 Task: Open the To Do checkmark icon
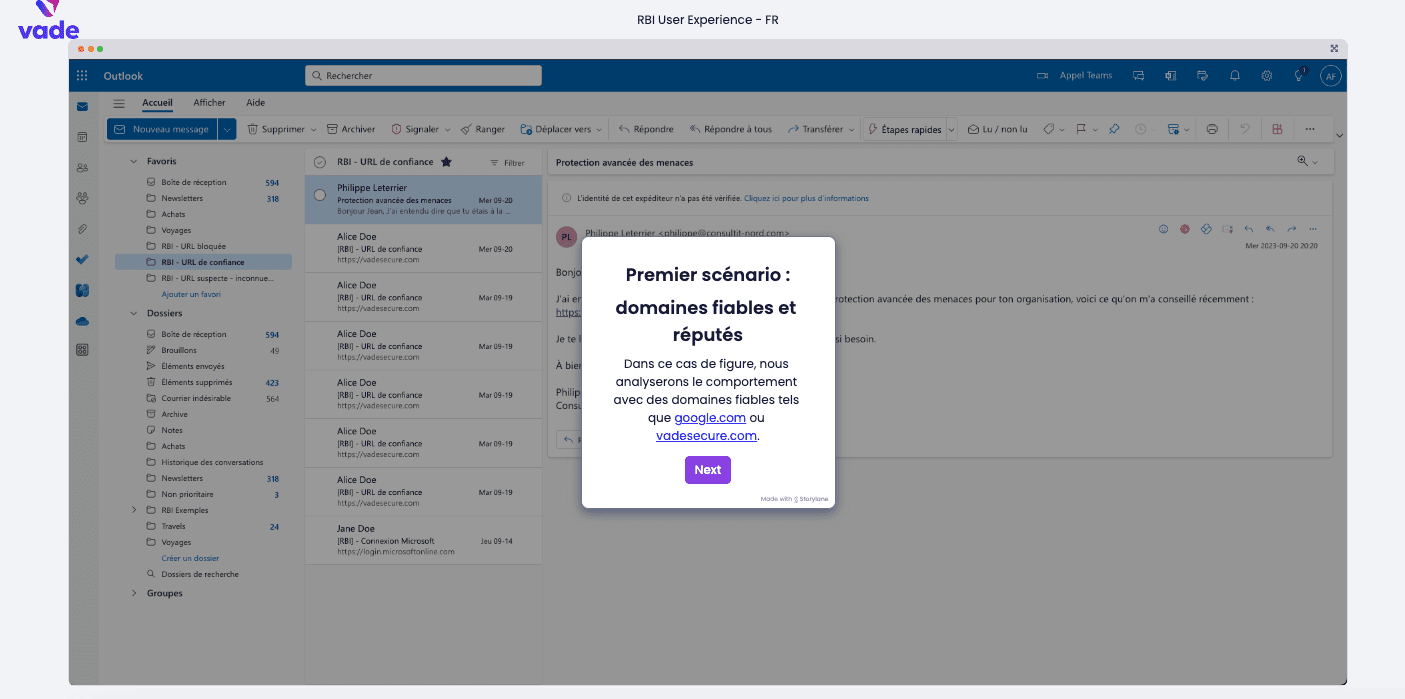(x=82, y=259)
